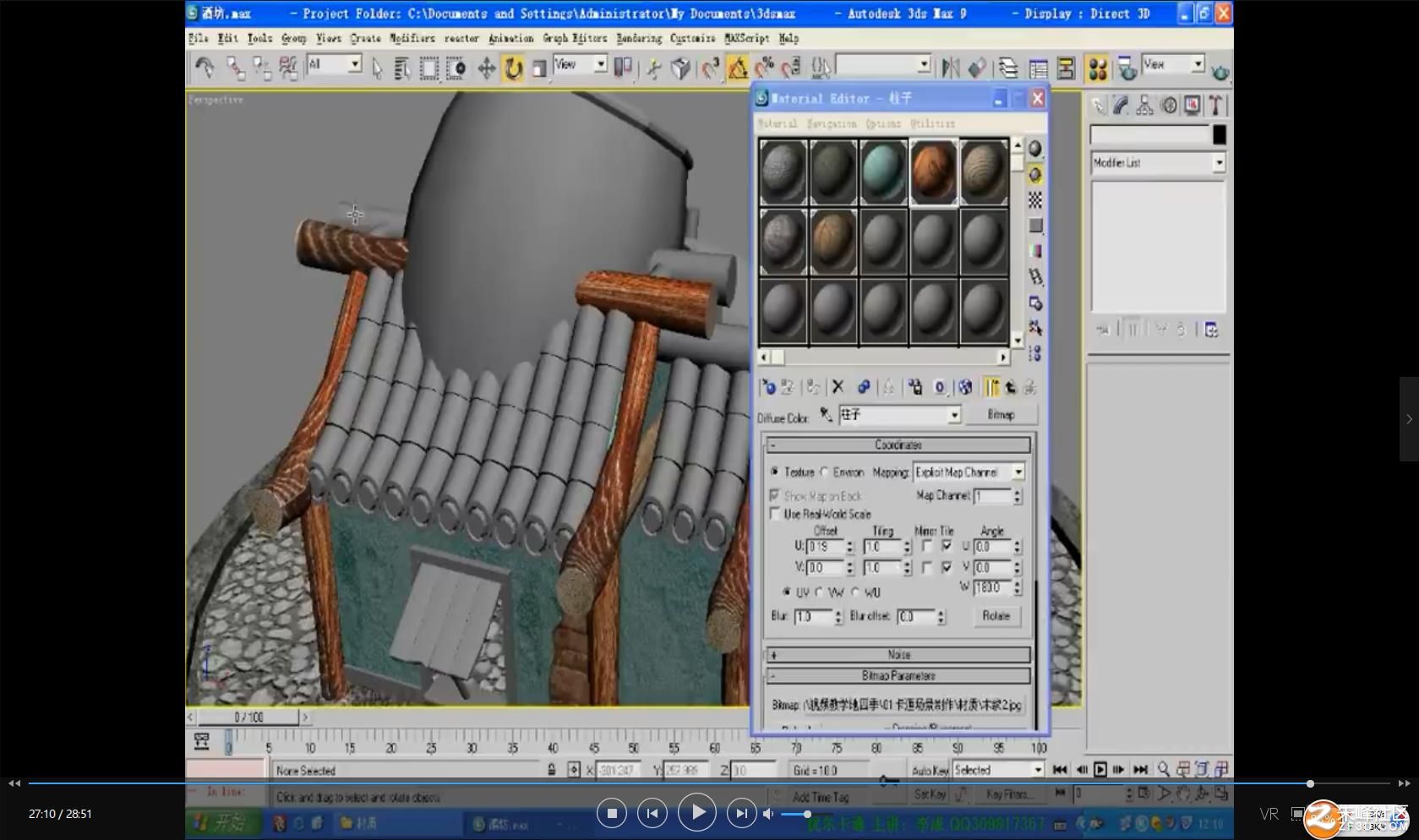Collapse the Coordinates rollout

[898, 445]
